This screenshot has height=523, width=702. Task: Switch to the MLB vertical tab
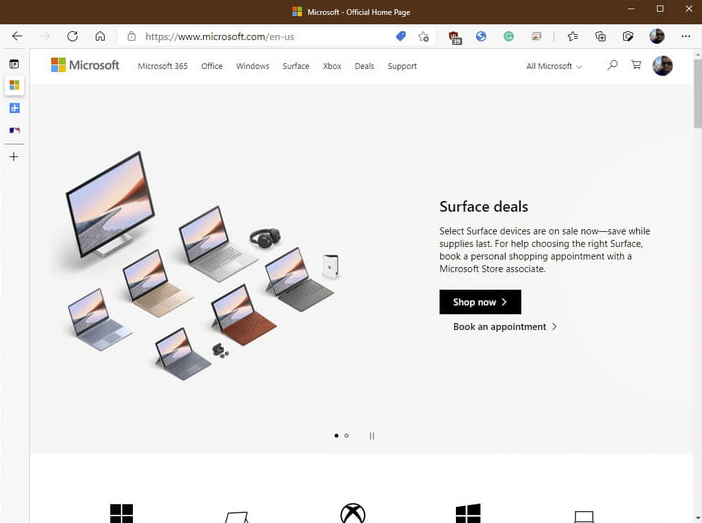(x=14, y=130)
